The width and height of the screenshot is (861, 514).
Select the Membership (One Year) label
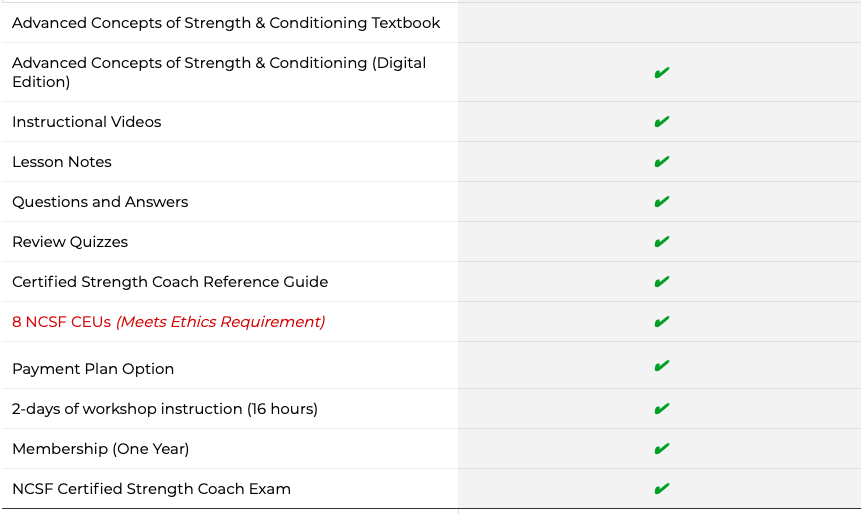(100, 449)
